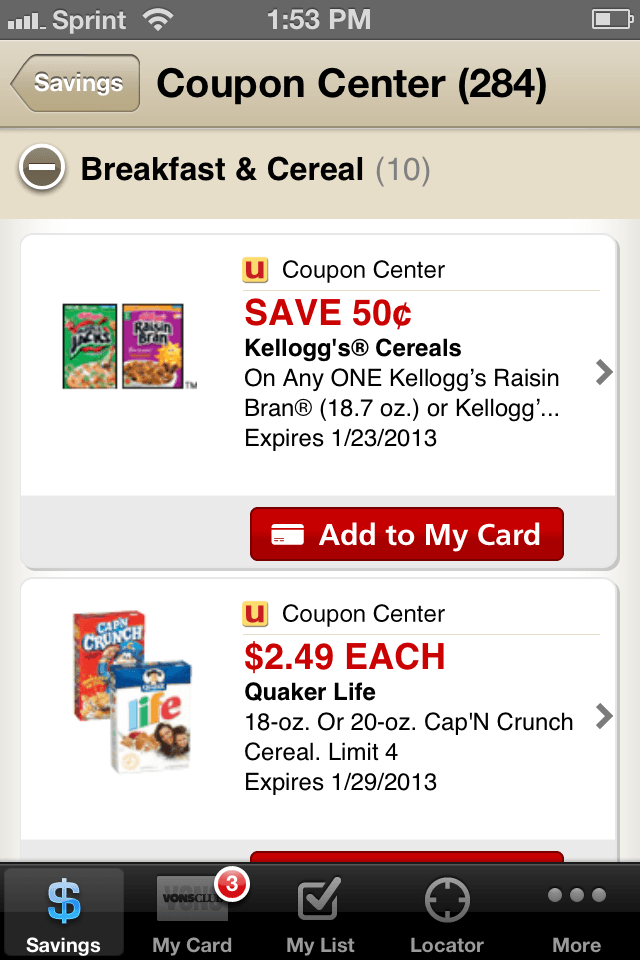Switch to the My List tab
640x960 pixels.
coord(320,913)
